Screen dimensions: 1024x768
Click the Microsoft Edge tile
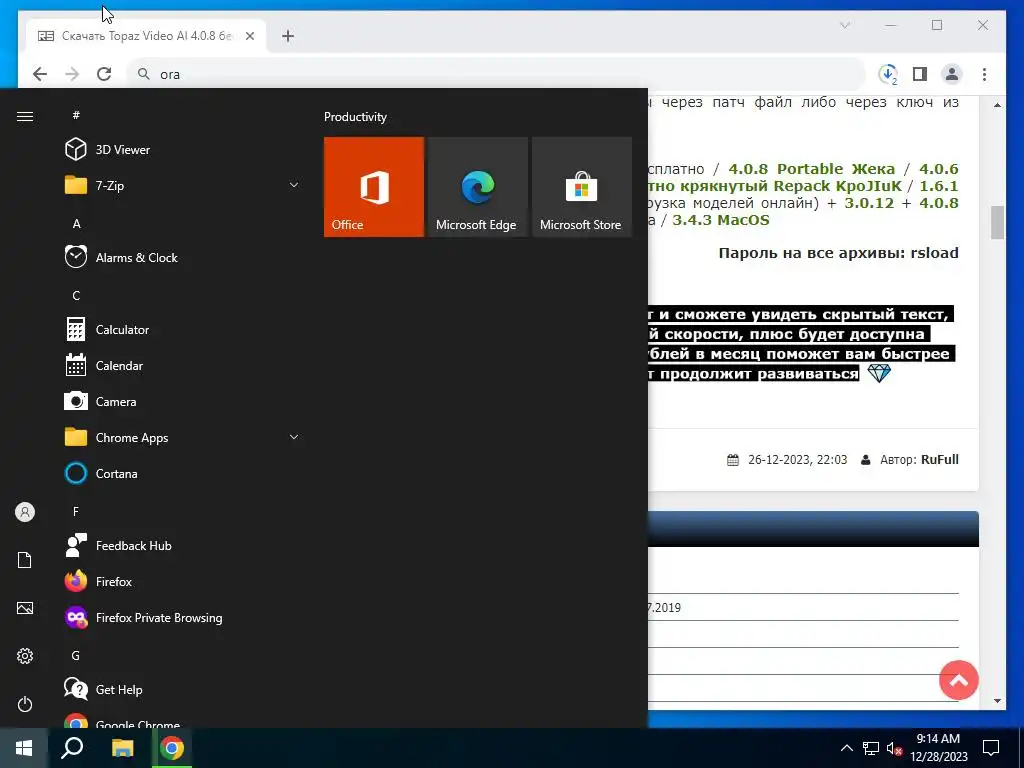[478, 187]
